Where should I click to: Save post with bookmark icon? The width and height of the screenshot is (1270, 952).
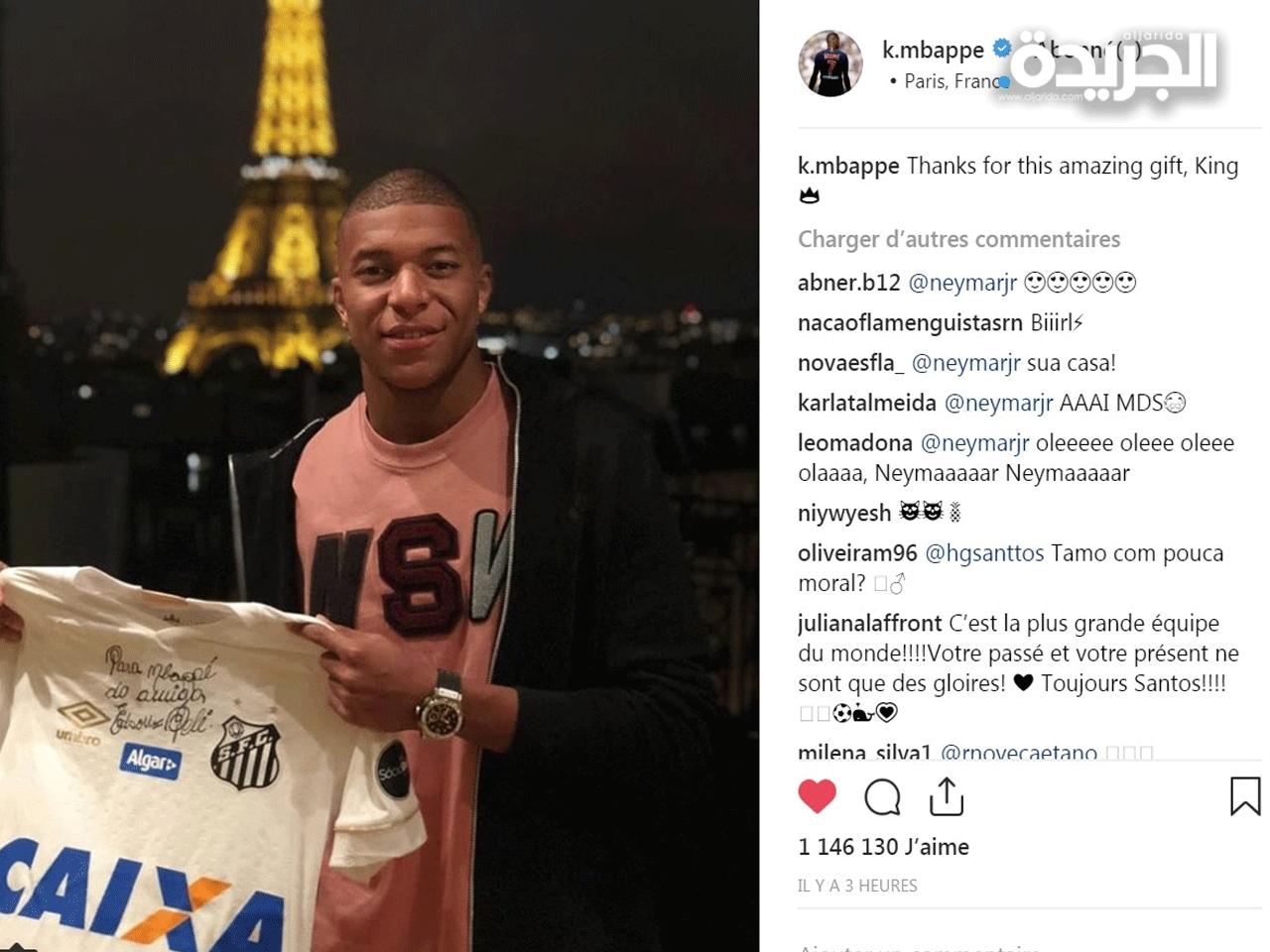pos(1245,796)
